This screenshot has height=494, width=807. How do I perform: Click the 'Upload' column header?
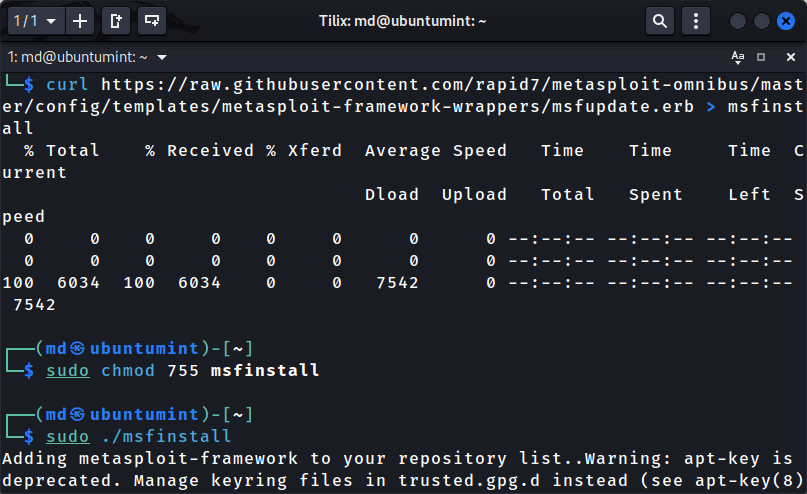(474, 195)
